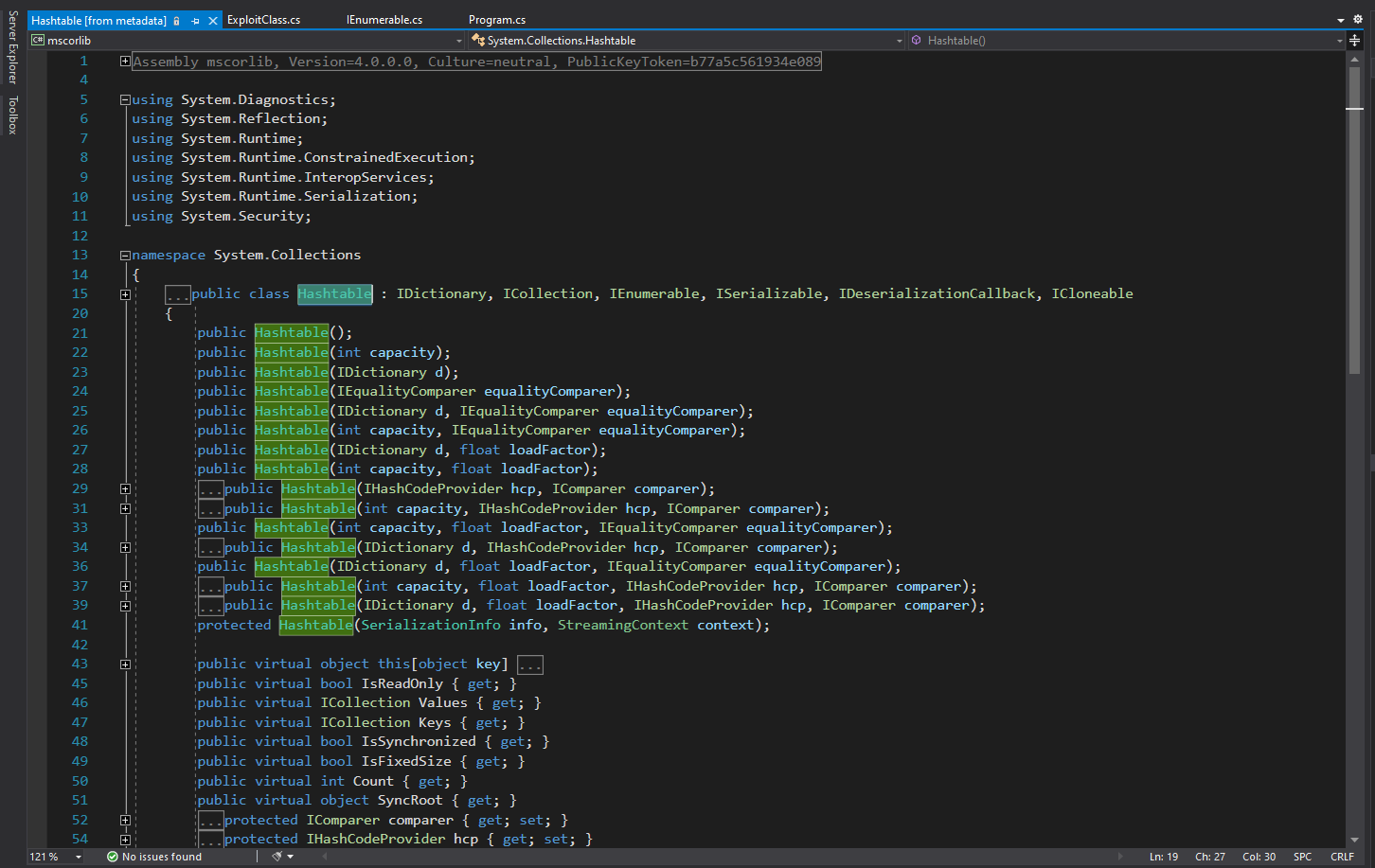The width and height of the screenshot is (1375, 868).
Task: Click using System.Security on line 11
Action: pos(222,216)
